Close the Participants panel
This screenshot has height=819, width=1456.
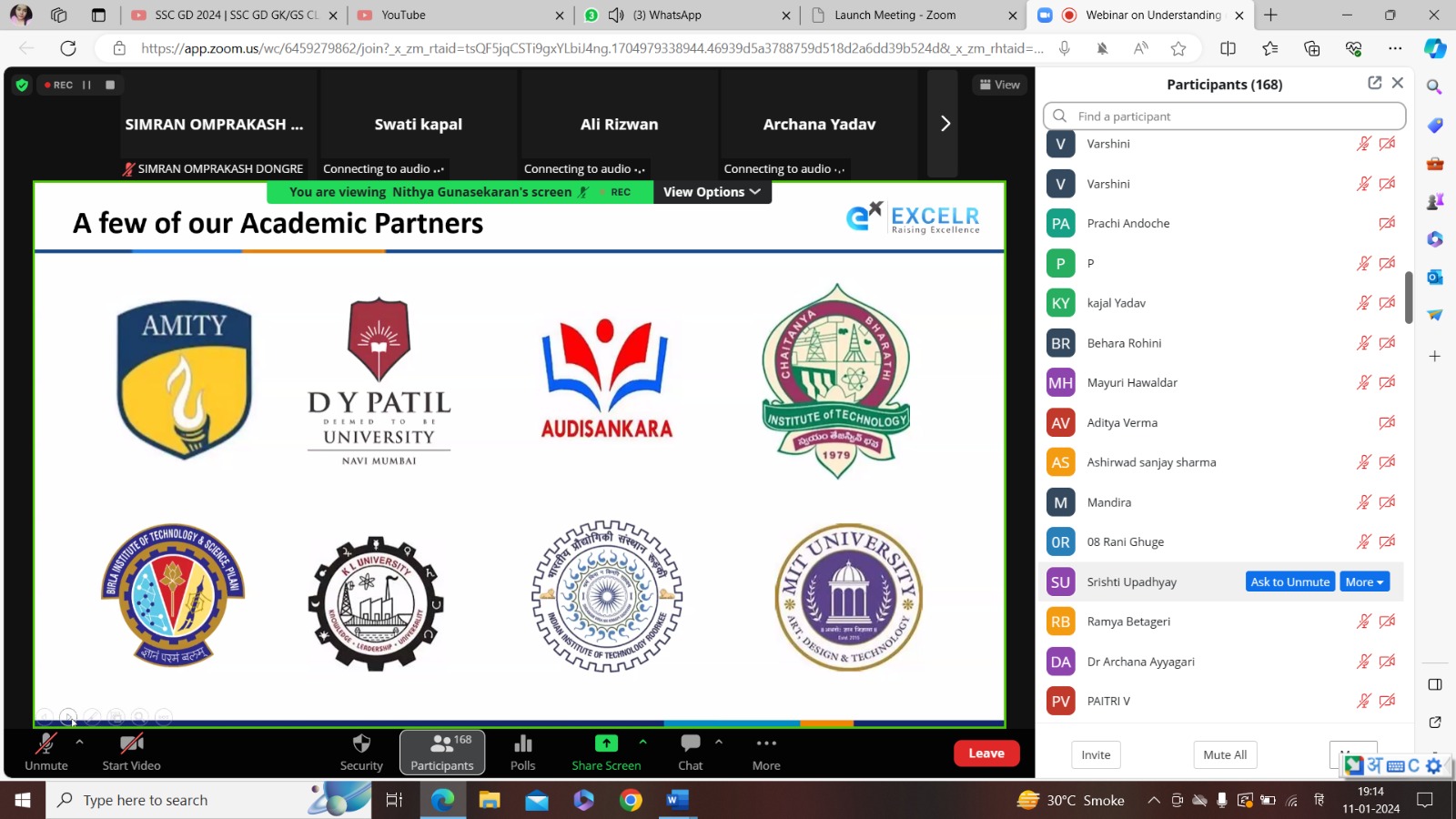tap(1398, 83)
